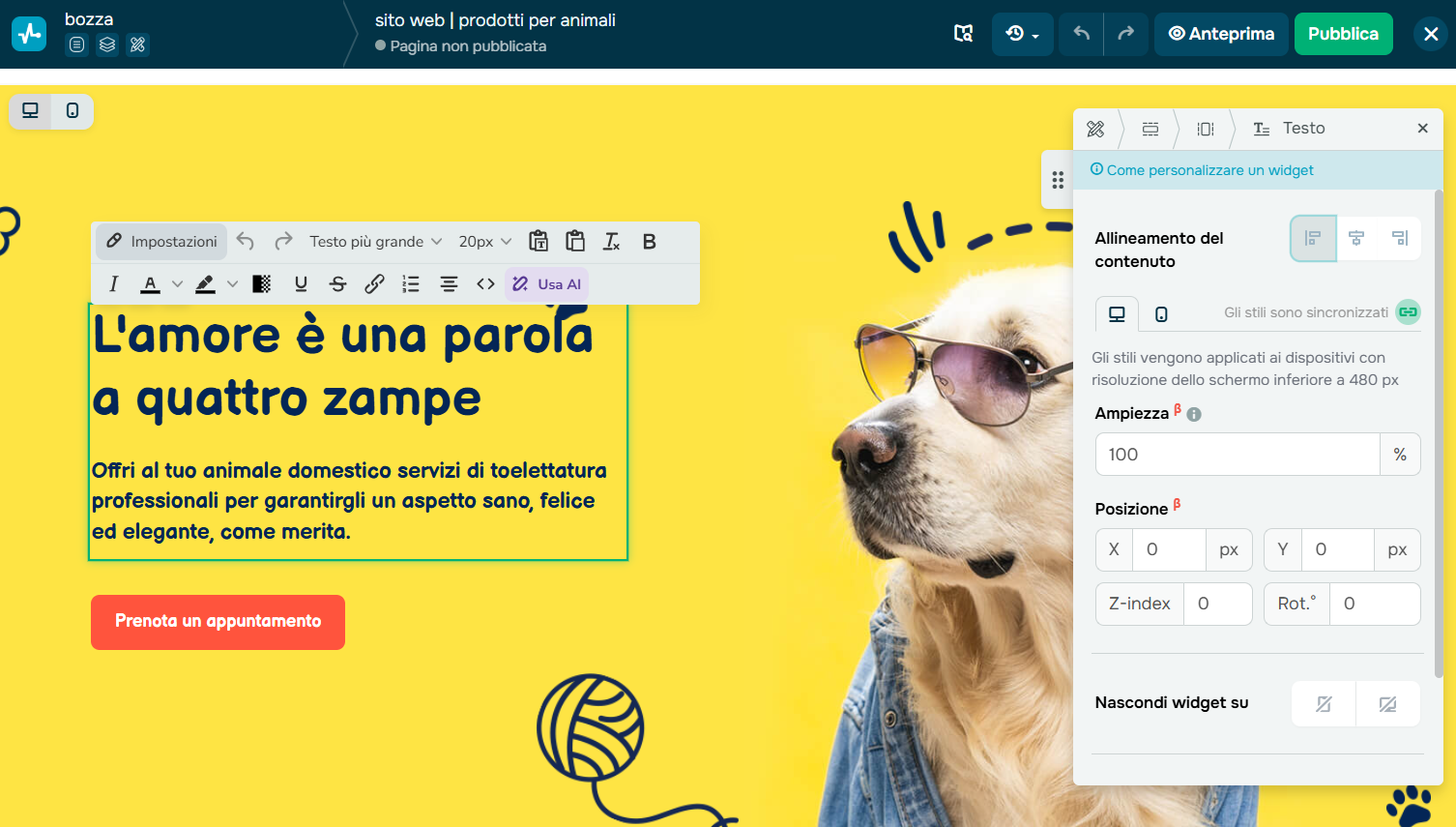Insert a hyperlink using the link icon
1456x827 pixels.
[374, 283]
